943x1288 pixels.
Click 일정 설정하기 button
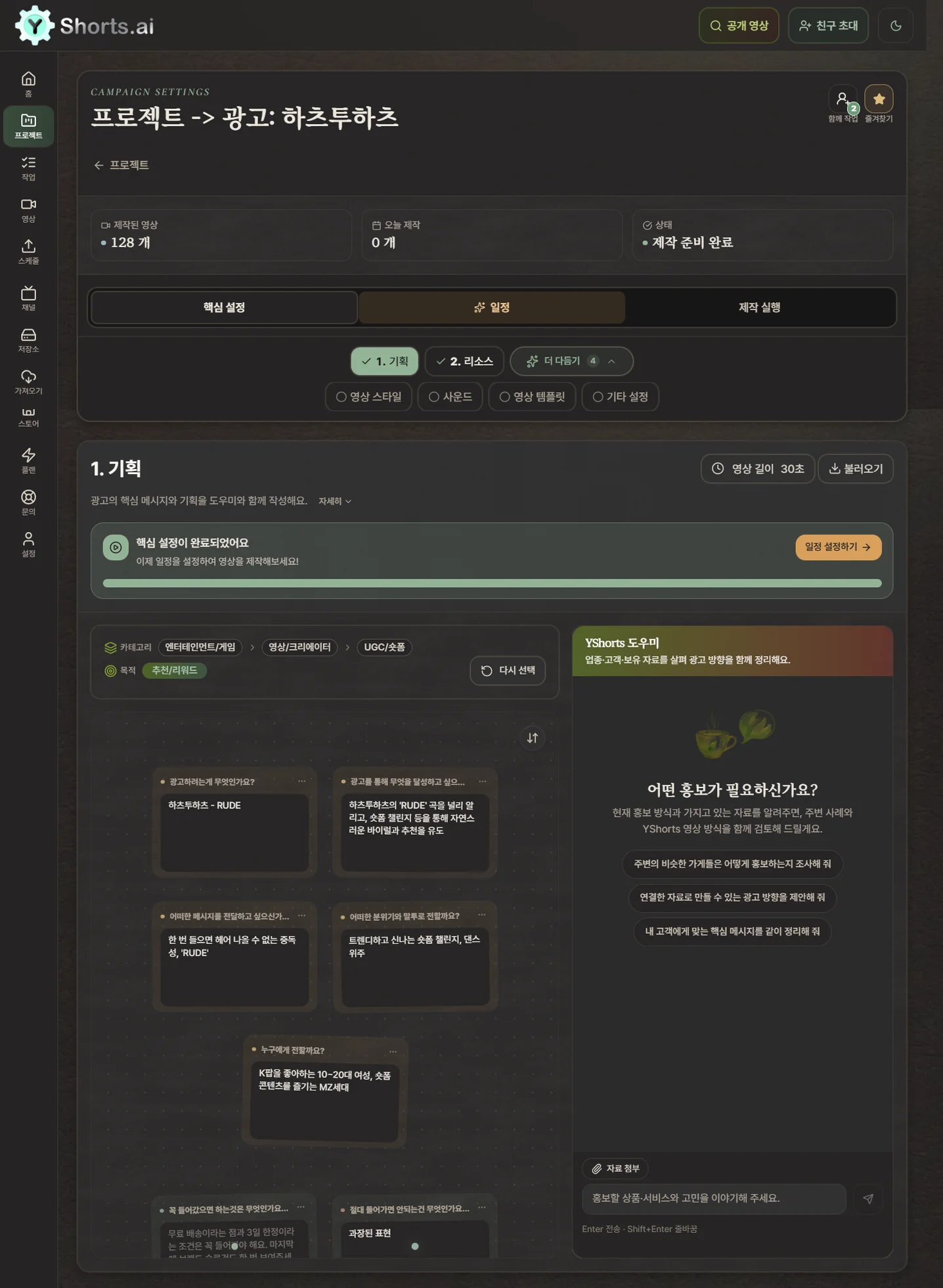click(838, 547)
